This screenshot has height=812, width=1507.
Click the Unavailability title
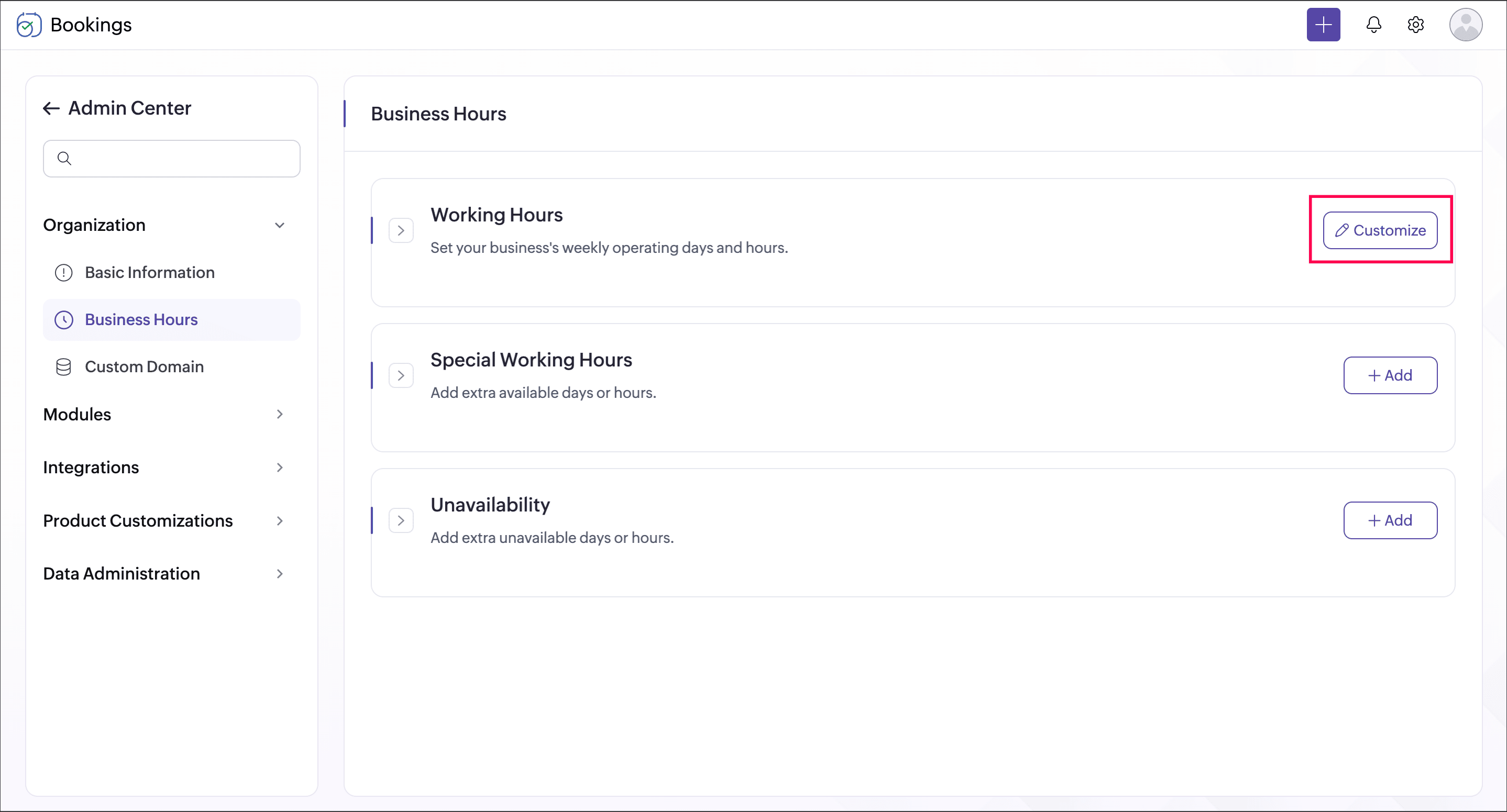click(490, 505)
